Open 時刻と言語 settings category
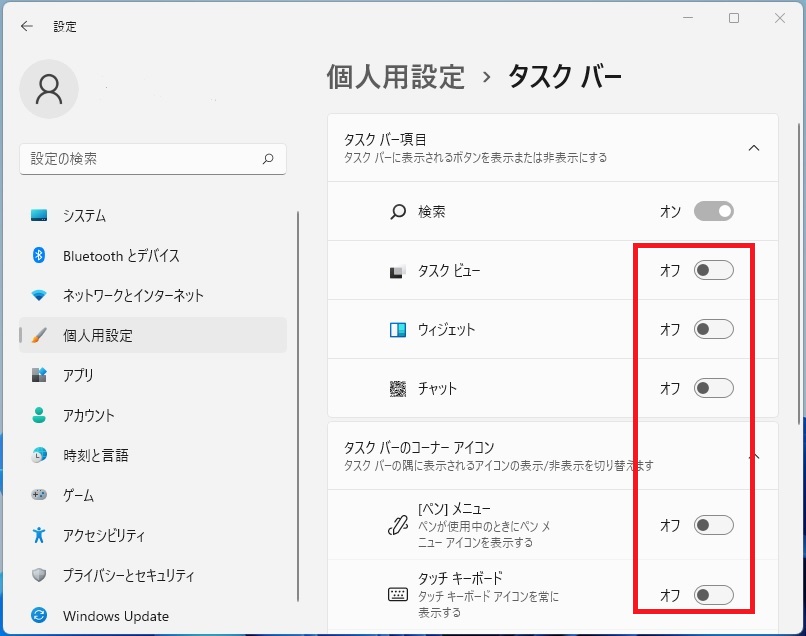This screenshot has height=636, width=806. 153,455
